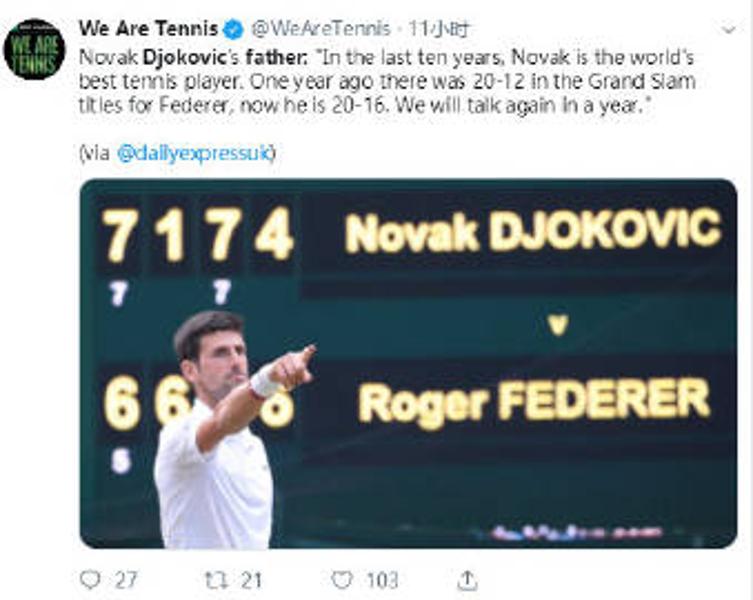This screenshot has width=753, height=600.
Task: Click the like count 103
Action: pos(381,579)
